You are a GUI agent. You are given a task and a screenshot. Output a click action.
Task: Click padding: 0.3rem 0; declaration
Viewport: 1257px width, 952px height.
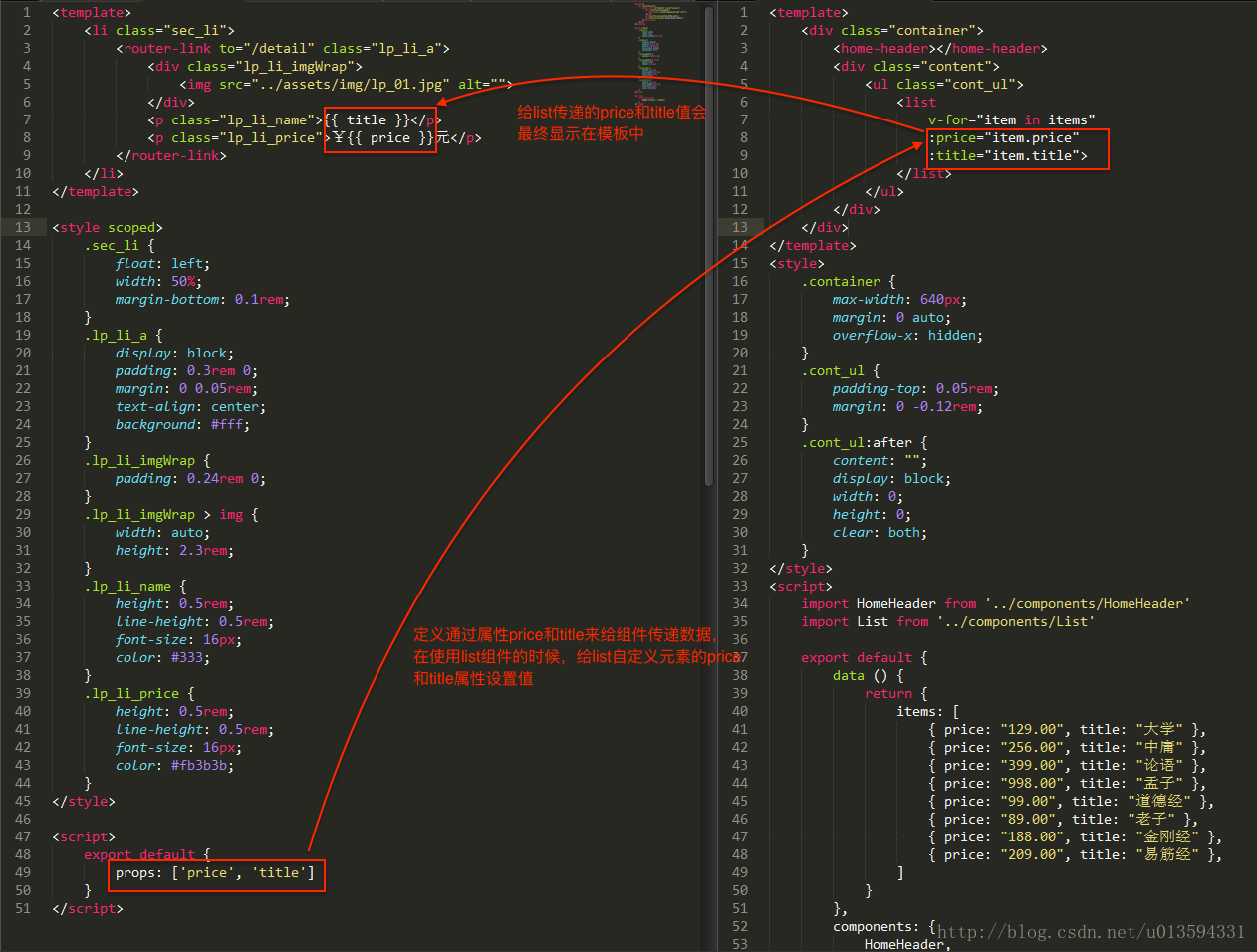[x=186, y=370]
